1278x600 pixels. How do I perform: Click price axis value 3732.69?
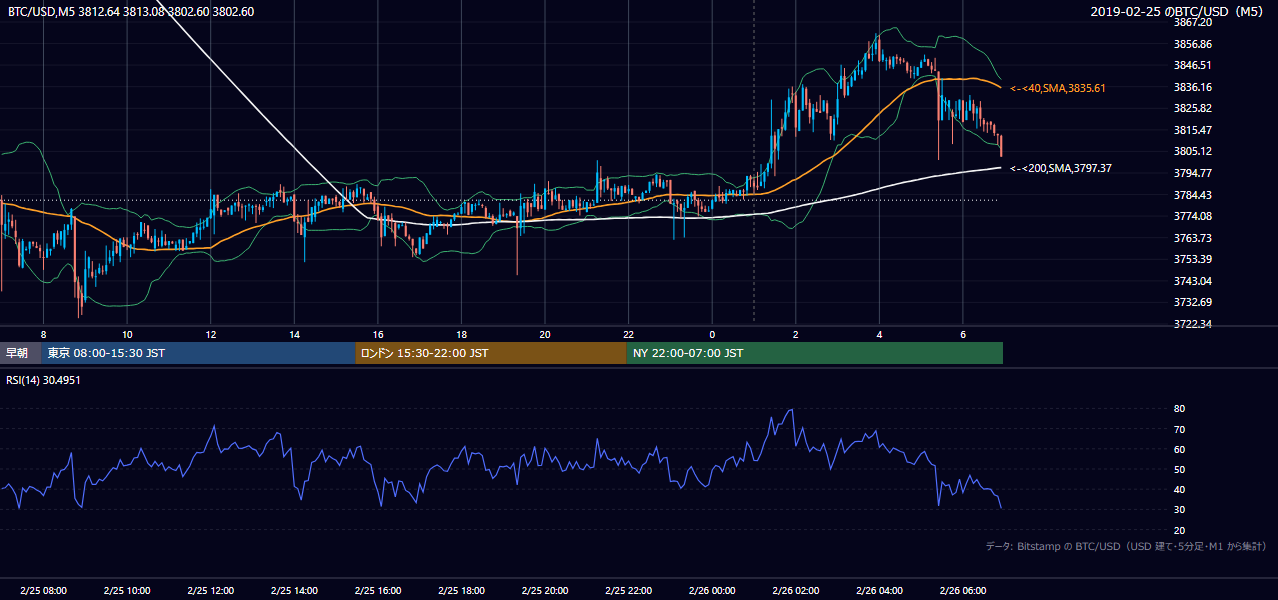1193,302
